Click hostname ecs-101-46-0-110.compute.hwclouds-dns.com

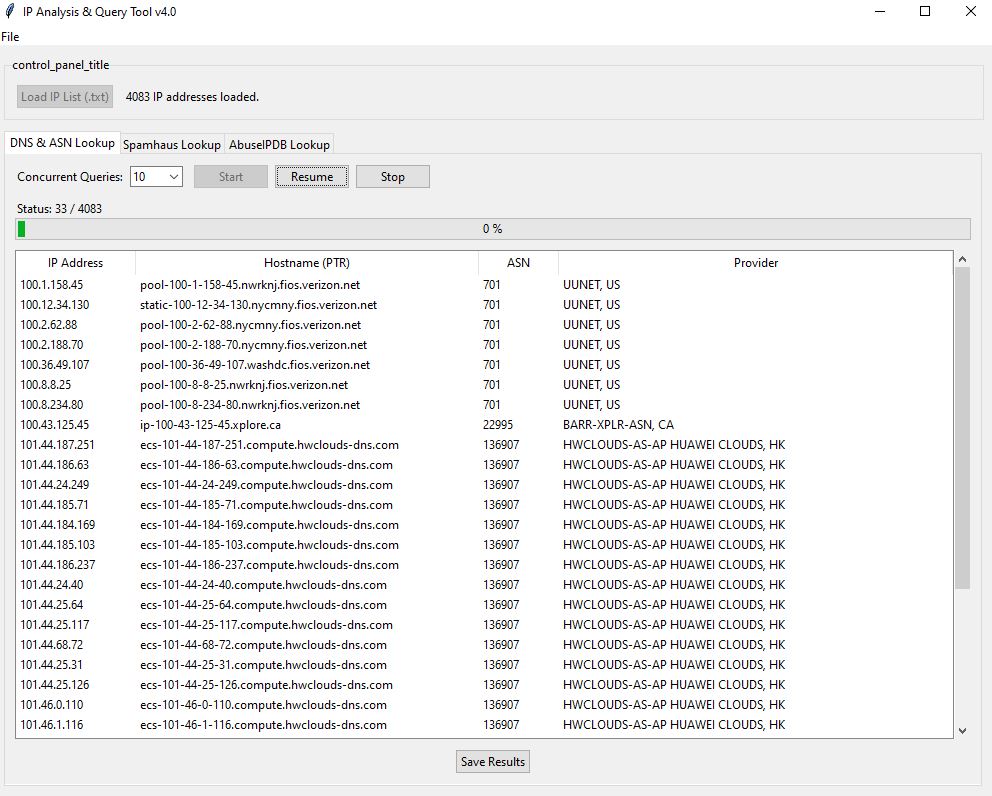[x=263, y=705]
